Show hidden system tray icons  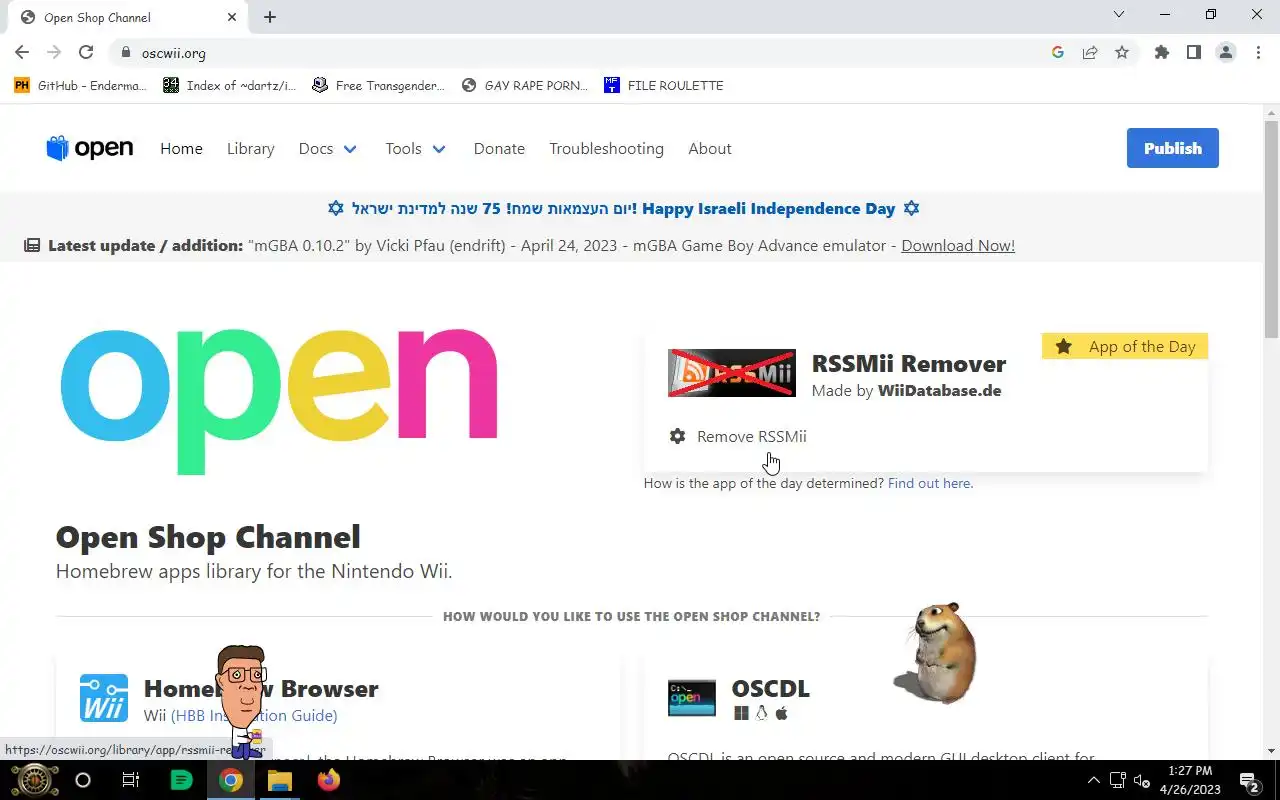click(x=1092, y=781)
